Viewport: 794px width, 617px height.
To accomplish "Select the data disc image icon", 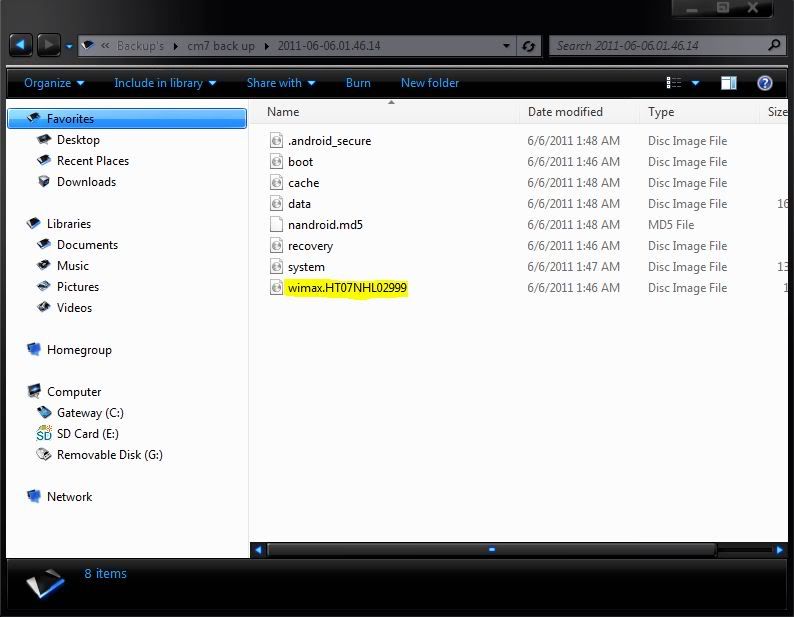I will (x=276, y=204).
